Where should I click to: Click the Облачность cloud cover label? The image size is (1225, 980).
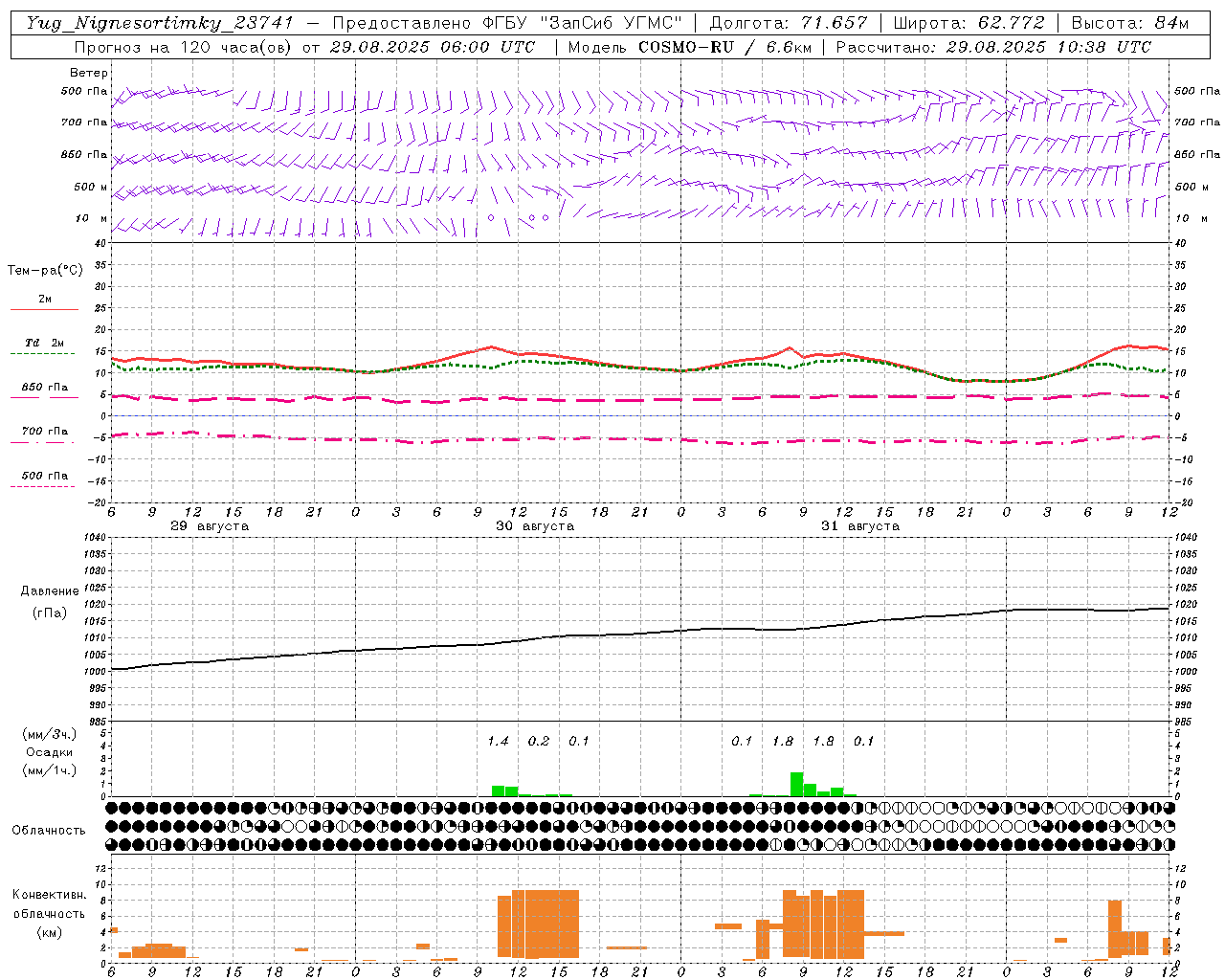pyautogui.click(x=49, y=830)
